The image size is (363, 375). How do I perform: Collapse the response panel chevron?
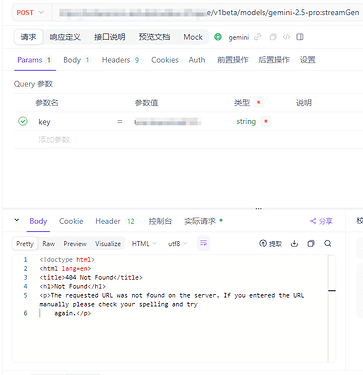point(17,220)
